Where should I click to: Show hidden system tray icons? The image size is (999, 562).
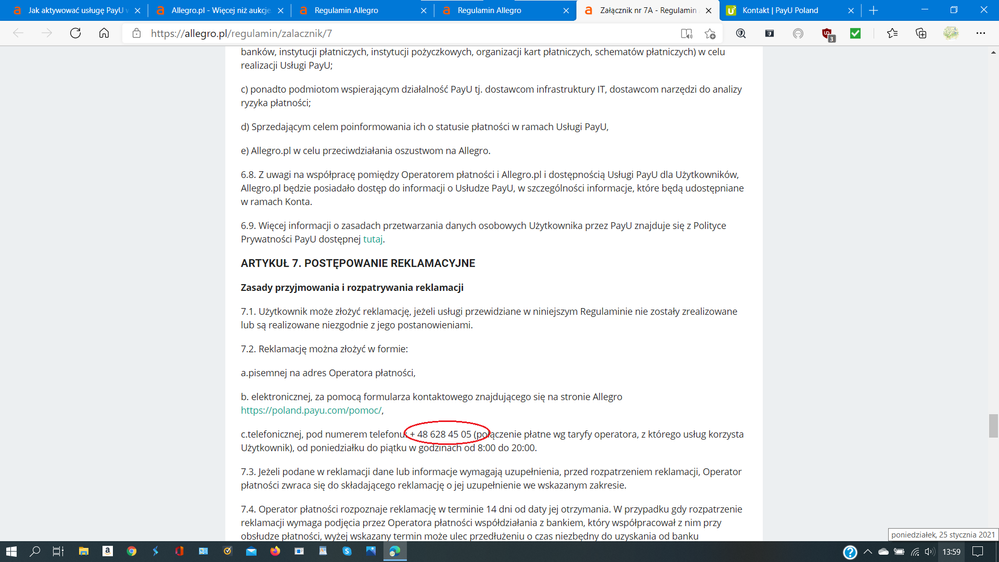(x=867, y=552)
